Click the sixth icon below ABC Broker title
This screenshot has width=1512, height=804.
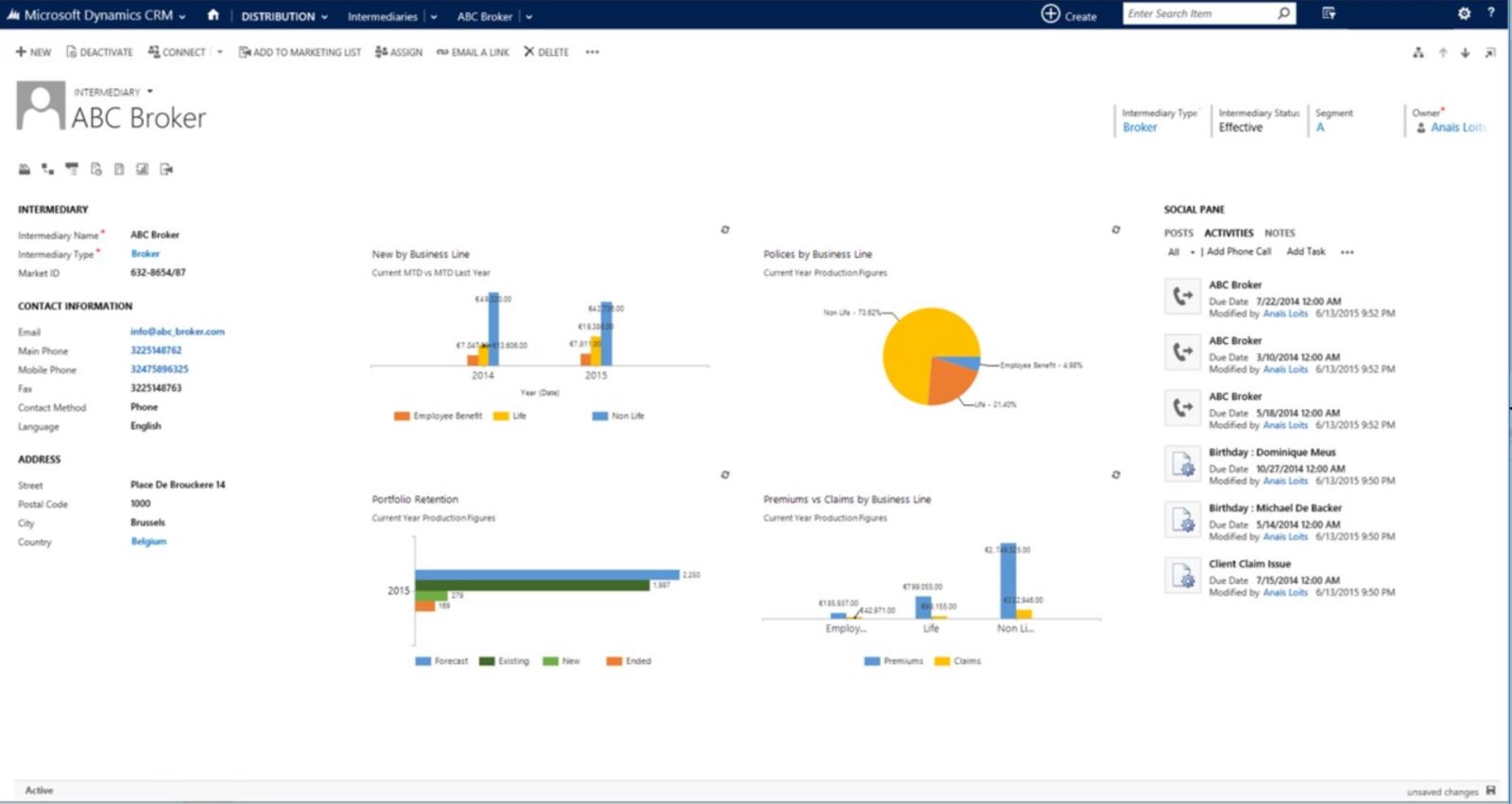point(142,169)
